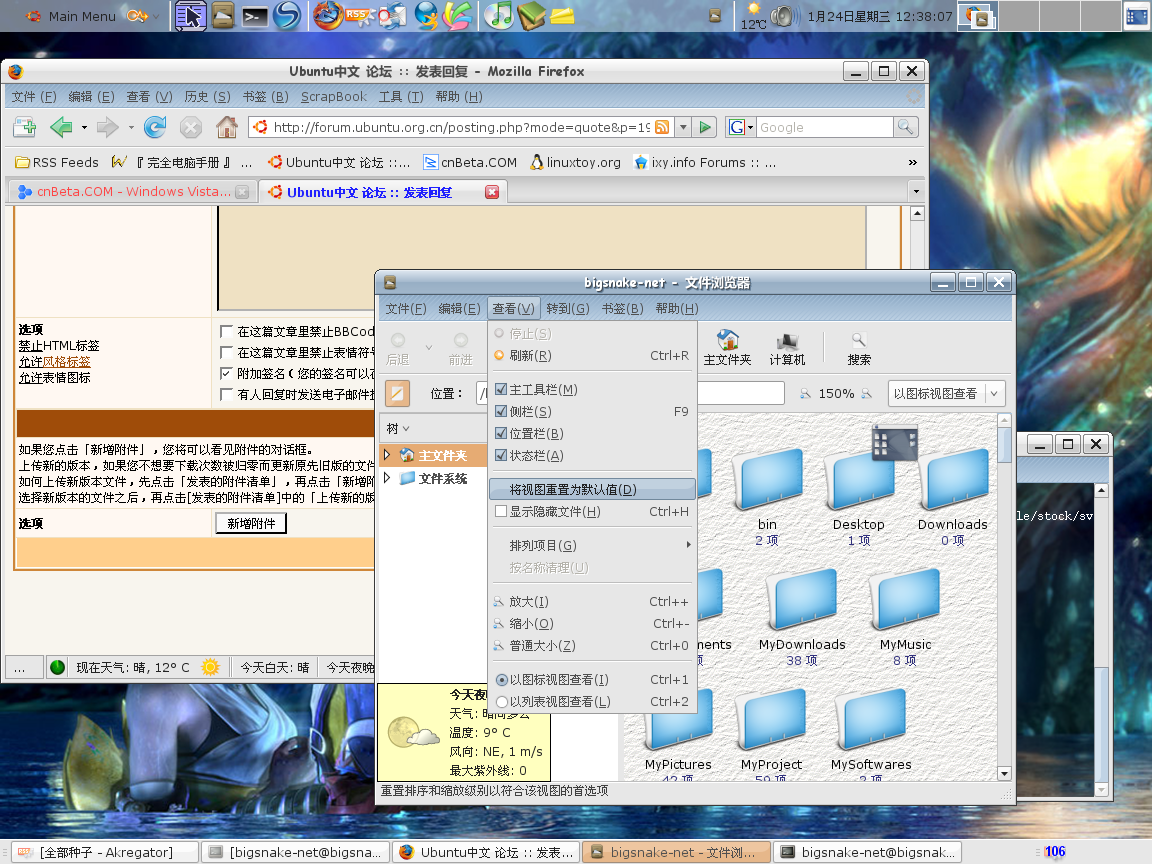Open the 转到 menu in the file browser
This screenshot has width=1152, height=864.
(x=567, y=309)
